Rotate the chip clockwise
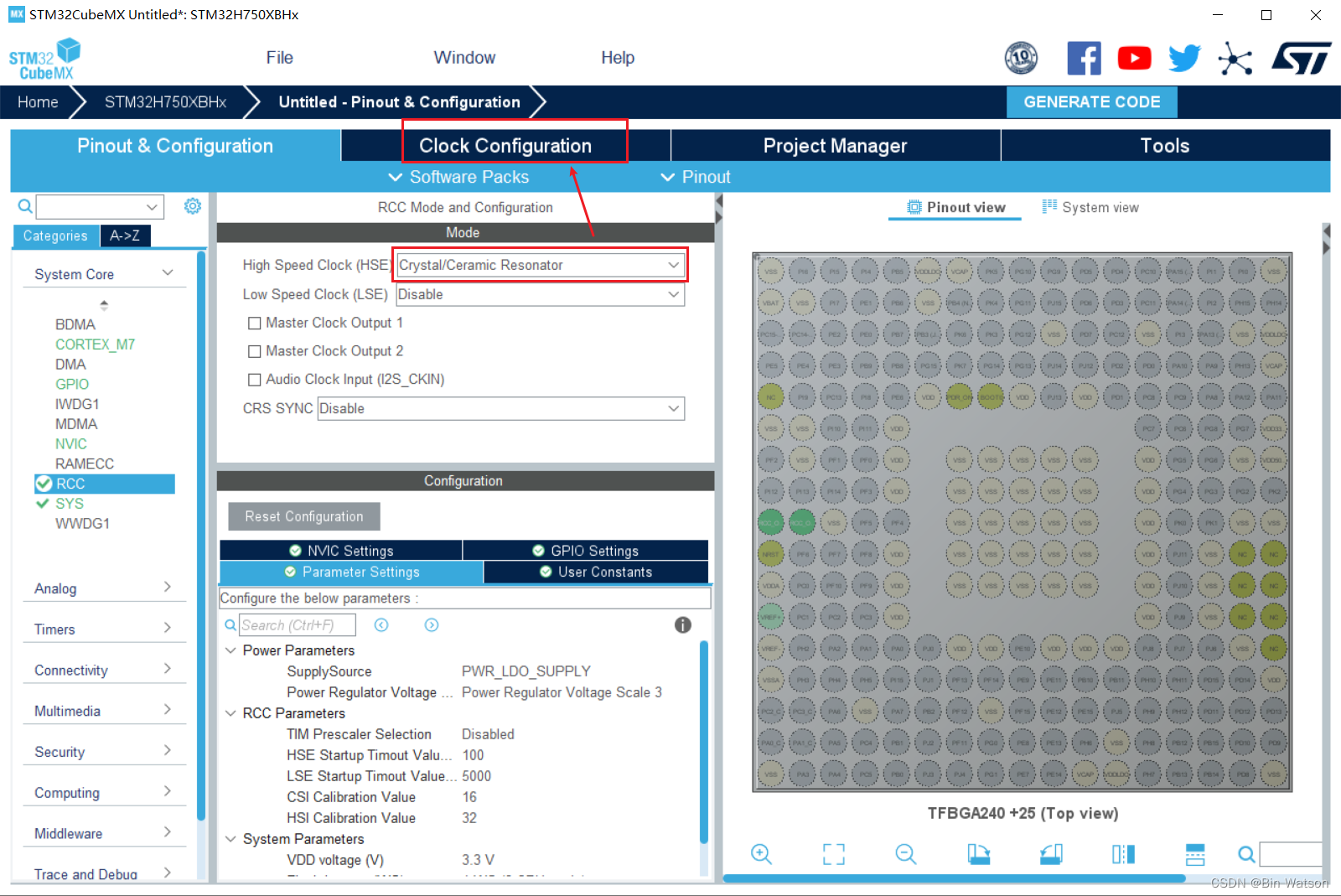1341x896 pixels. 978,854
